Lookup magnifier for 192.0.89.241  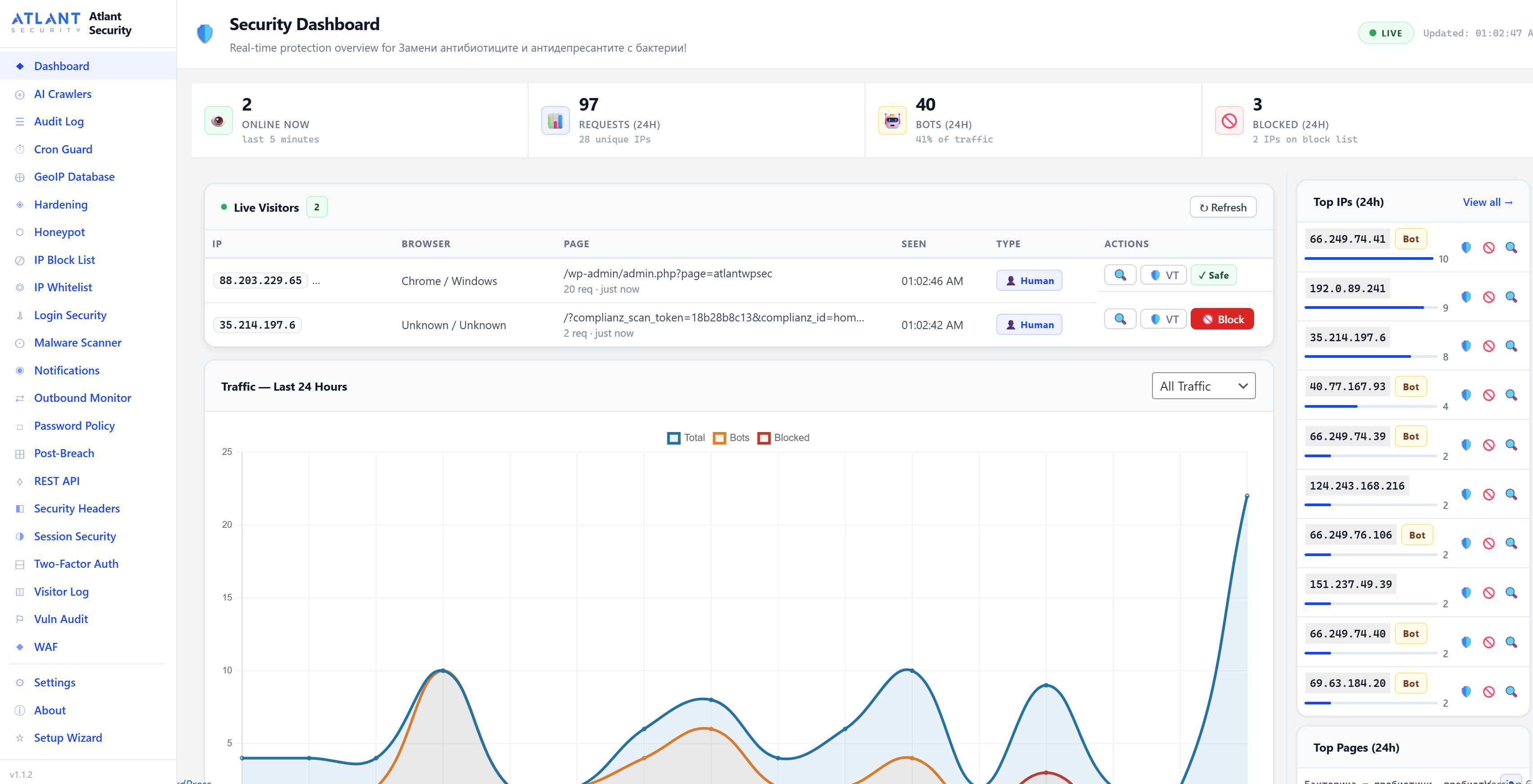(x=1511, y=297)
